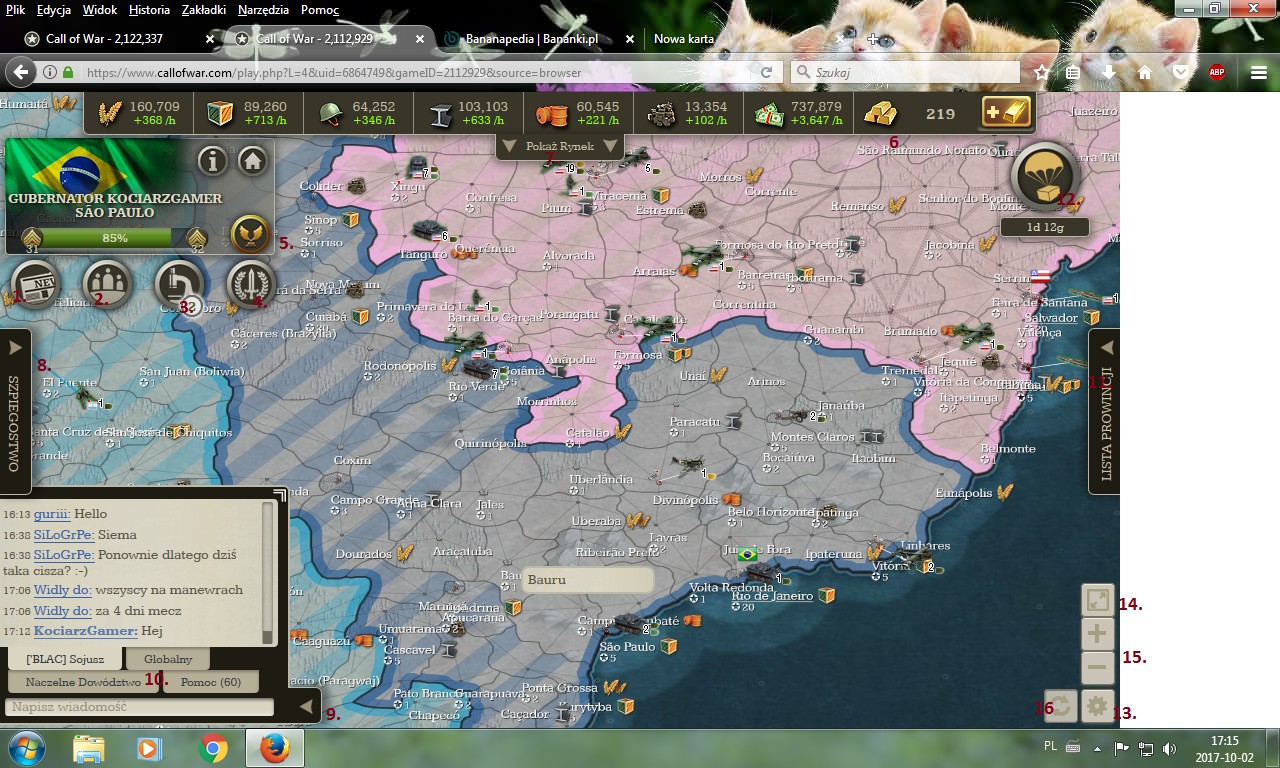The image size is (1280, 768).
Task: Click the Szukaj search box
Action: pos(905,73)
